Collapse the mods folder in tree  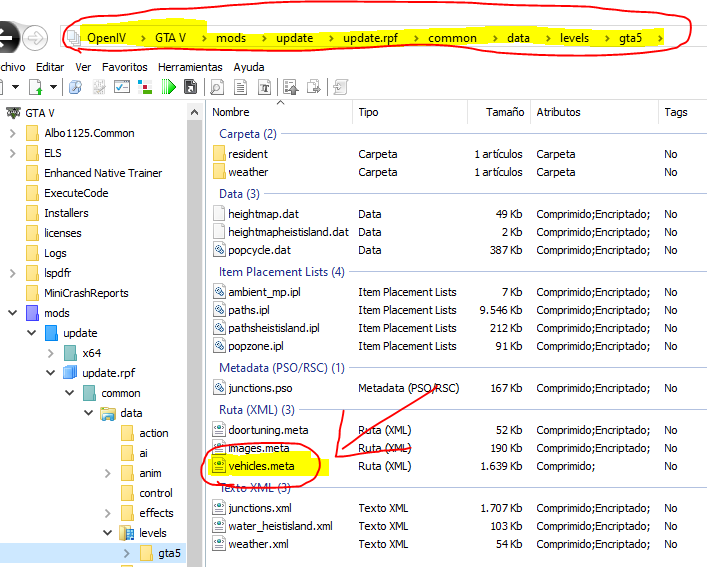[13, 313]
